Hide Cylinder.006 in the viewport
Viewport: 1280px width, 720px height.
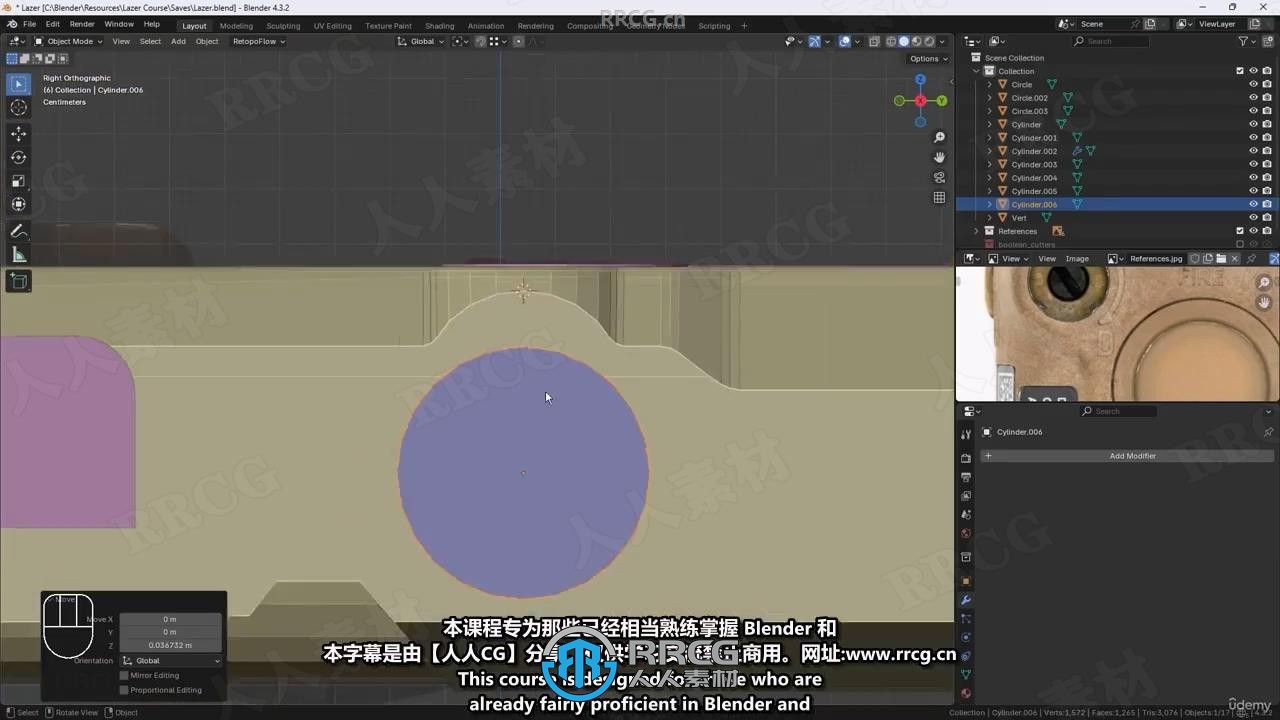[1253, 204]
